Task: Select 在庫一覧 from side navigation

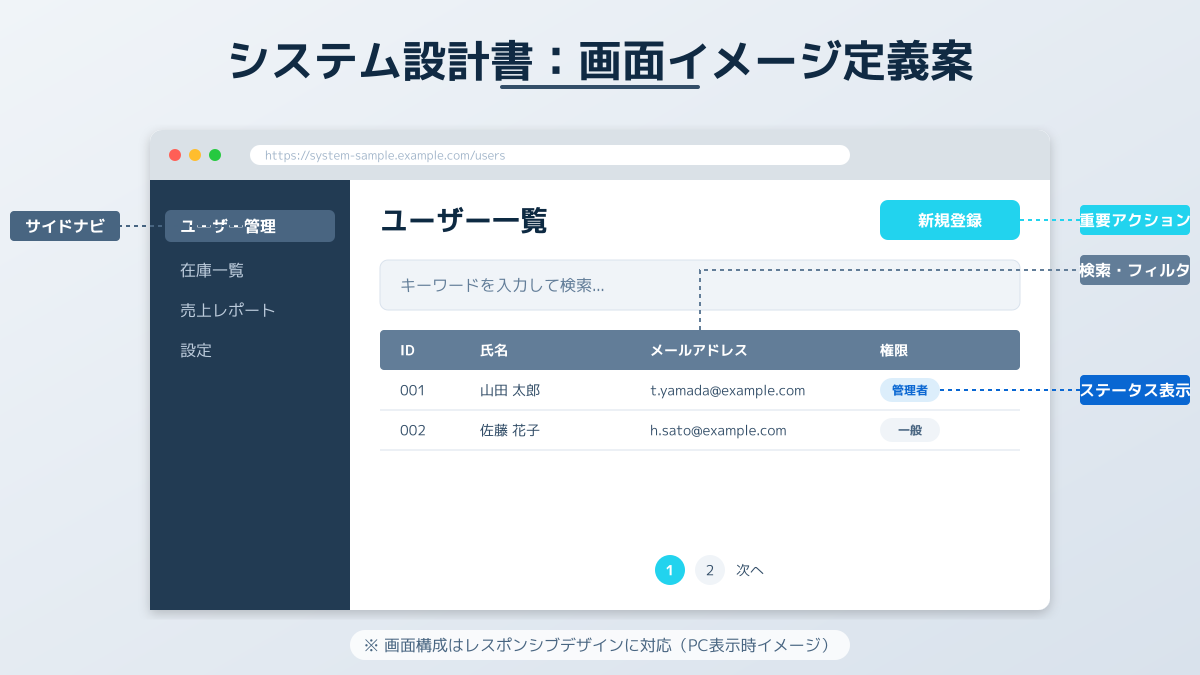Action: point(212,270)
